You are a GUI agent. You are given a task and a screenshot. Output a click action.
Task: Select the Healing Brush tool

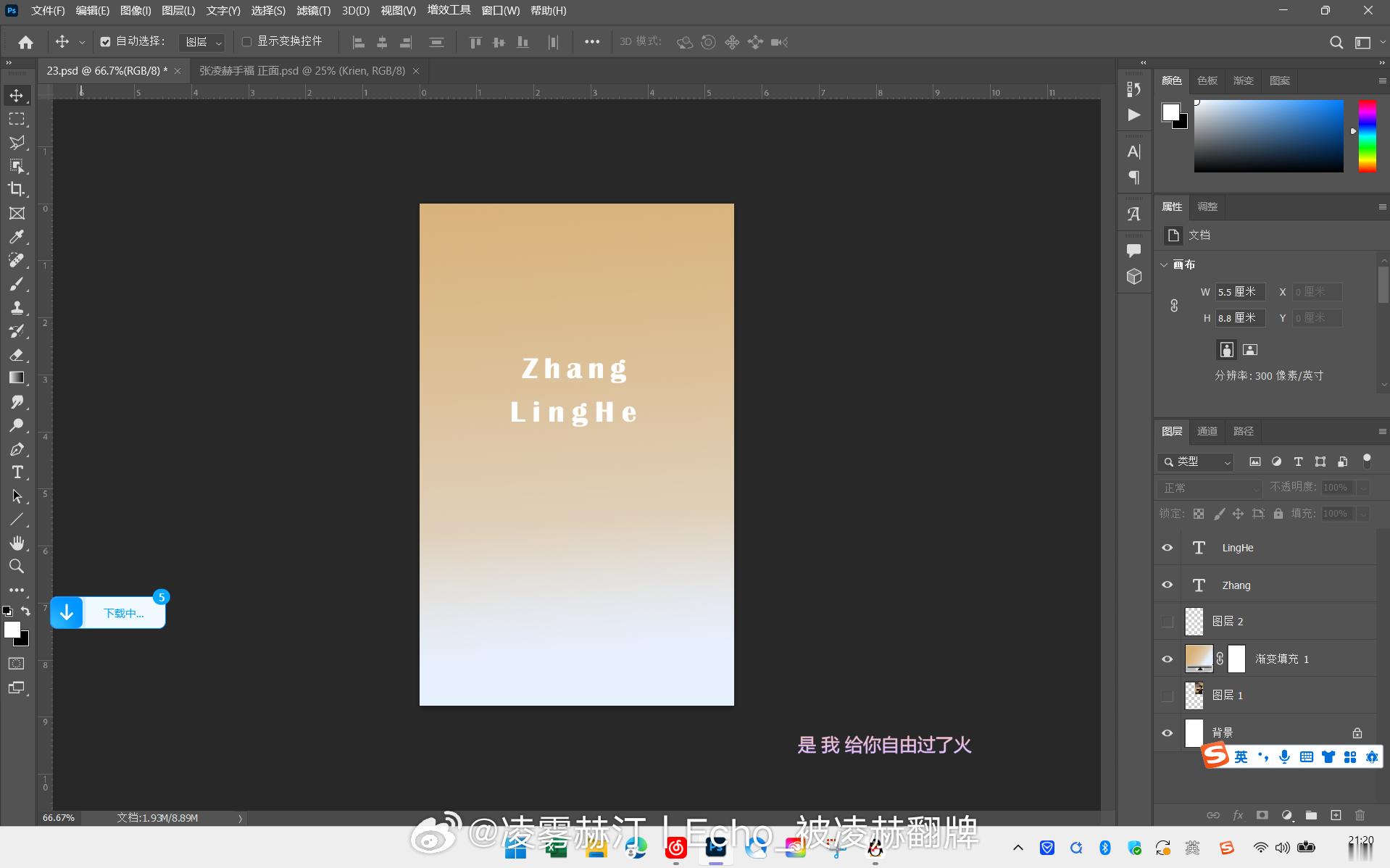(x=17, y=260)
